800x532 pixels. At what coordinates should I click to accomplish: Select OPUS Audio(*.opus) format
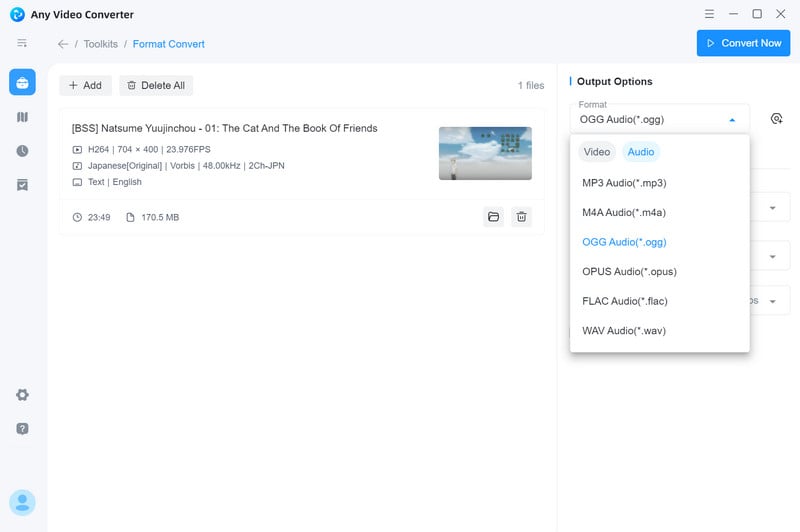coord(660,271)
